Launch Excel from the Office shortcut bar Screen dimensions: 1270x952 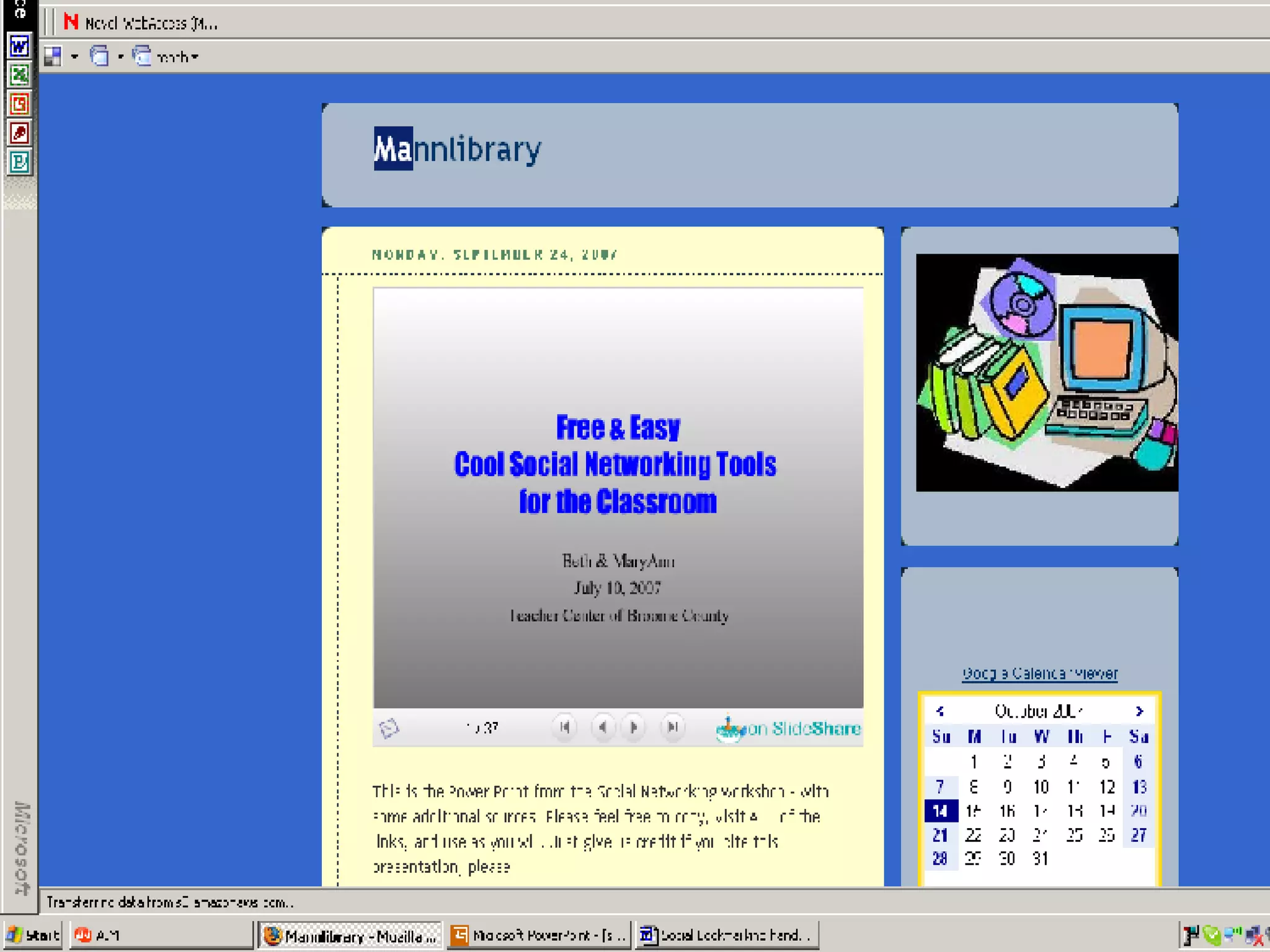point(19,75)
